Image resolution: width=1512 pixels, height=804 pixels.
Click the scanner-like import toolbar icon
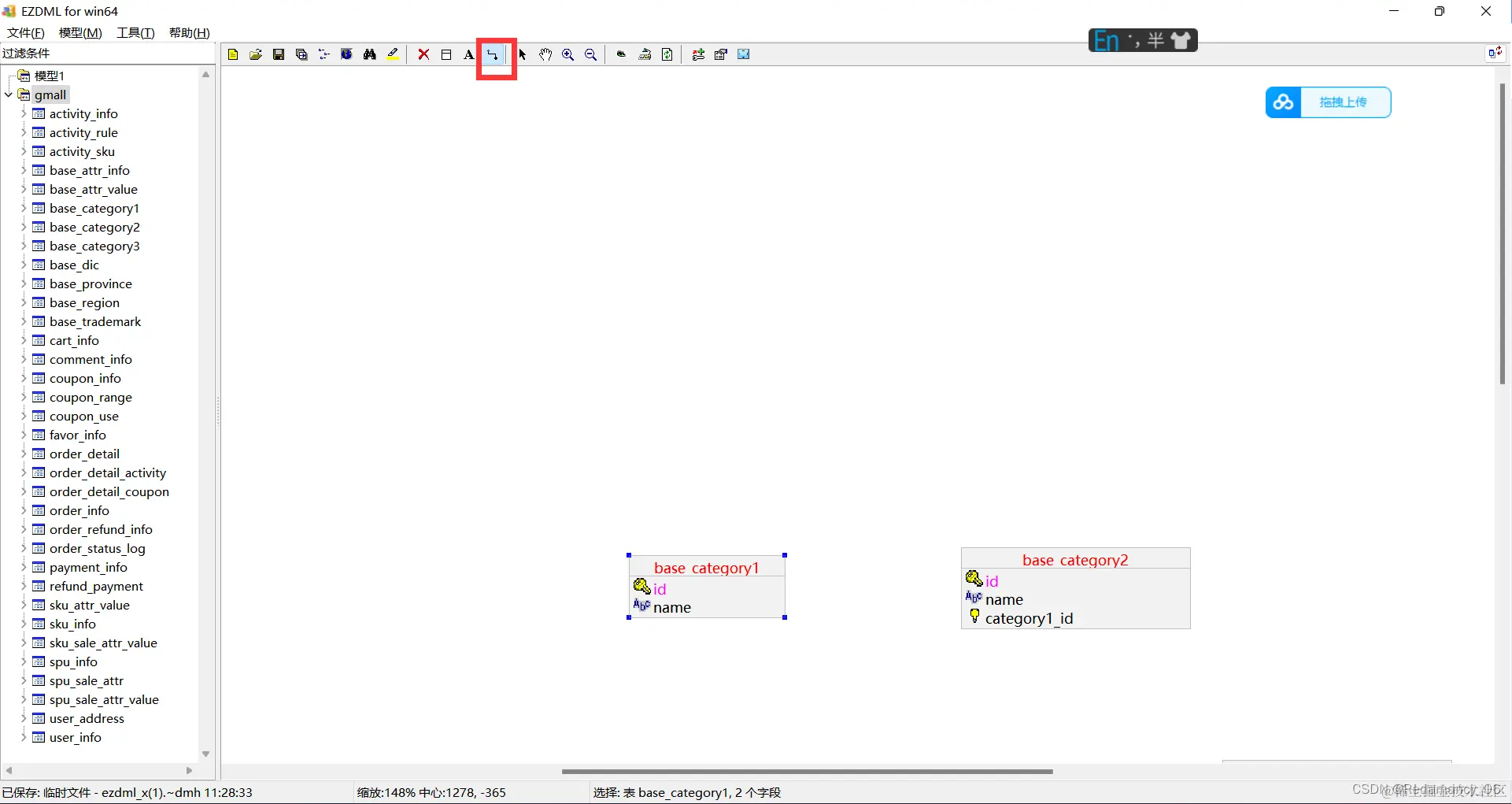[x=645, y=54]
